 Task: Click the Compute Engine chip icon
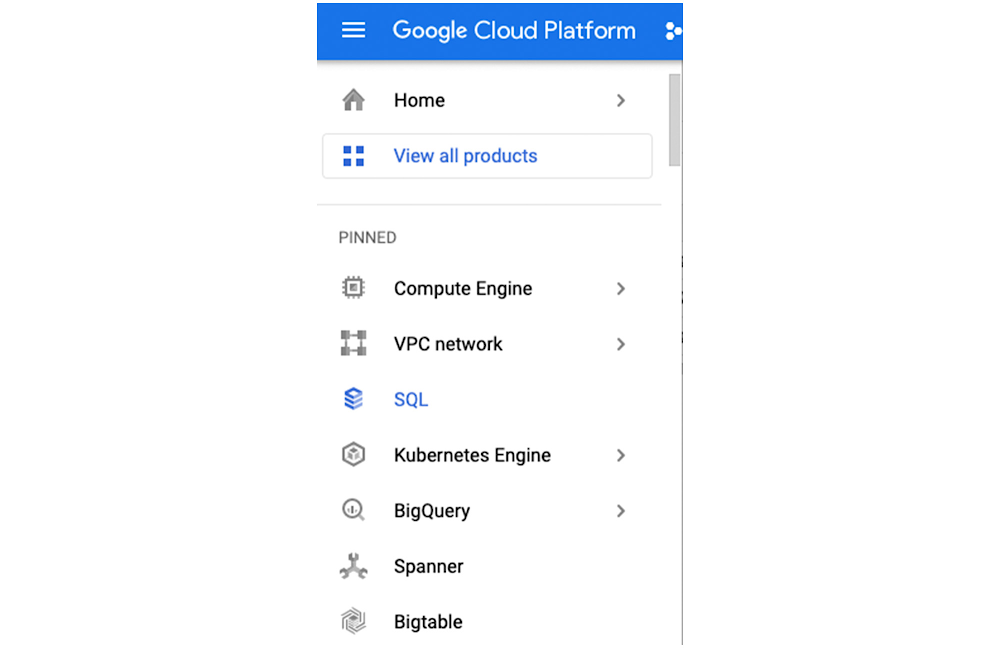[x=353, y=288]
